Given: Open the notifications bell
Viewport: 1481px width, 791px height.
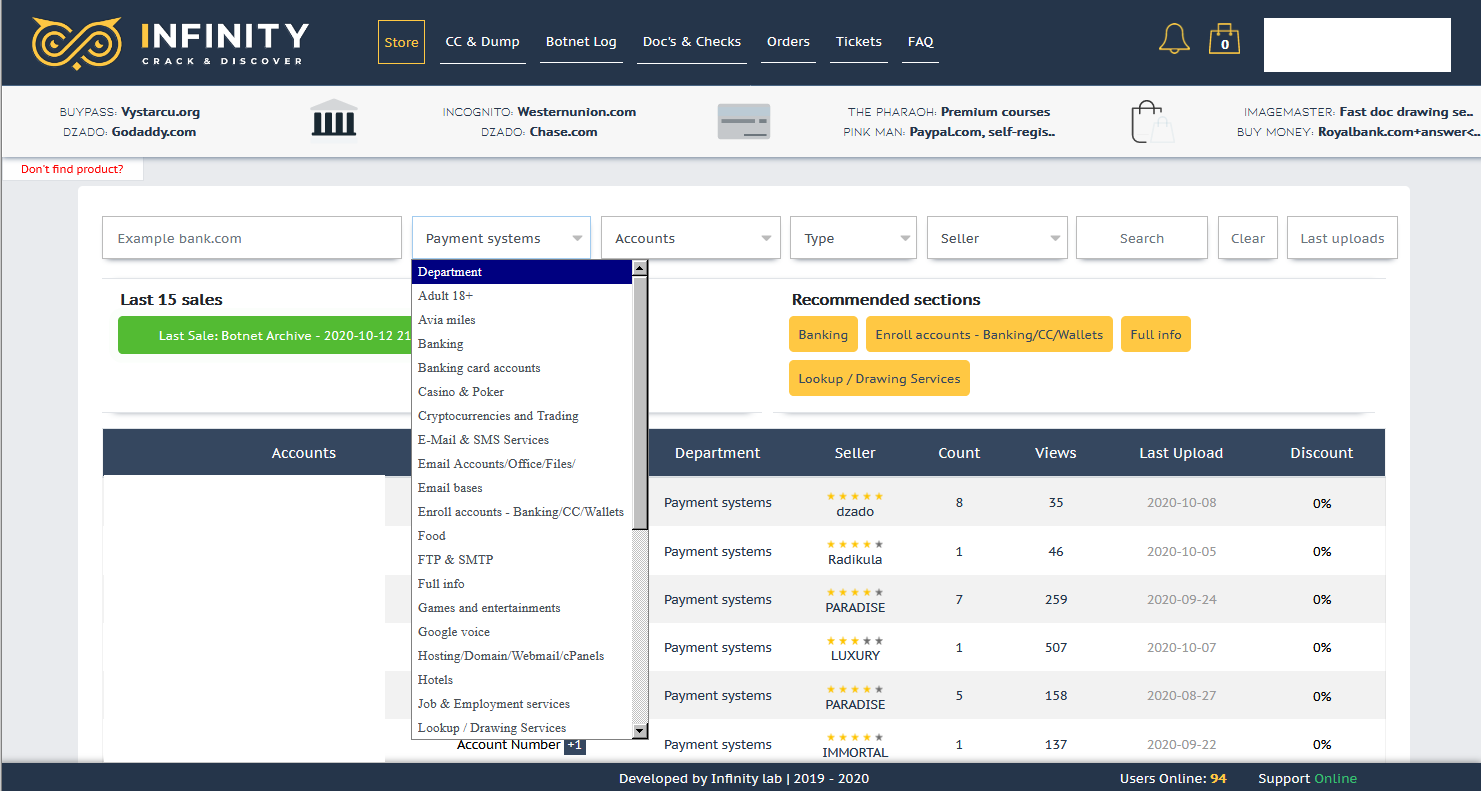Looking at the screenshot, I should pos(1174,39).
